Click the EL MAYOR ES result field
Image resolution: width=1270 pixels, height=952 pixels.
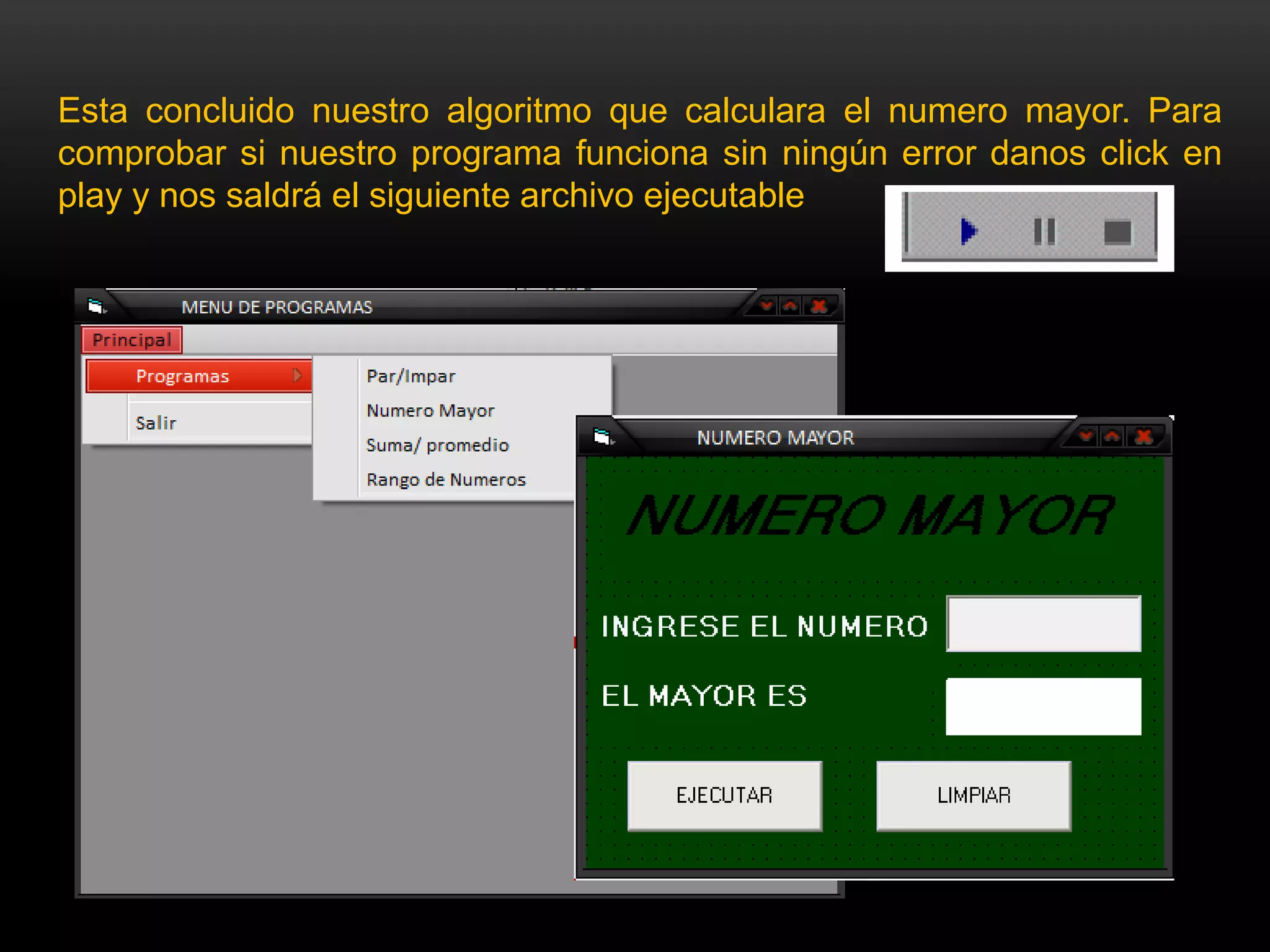pos(1044,707)
